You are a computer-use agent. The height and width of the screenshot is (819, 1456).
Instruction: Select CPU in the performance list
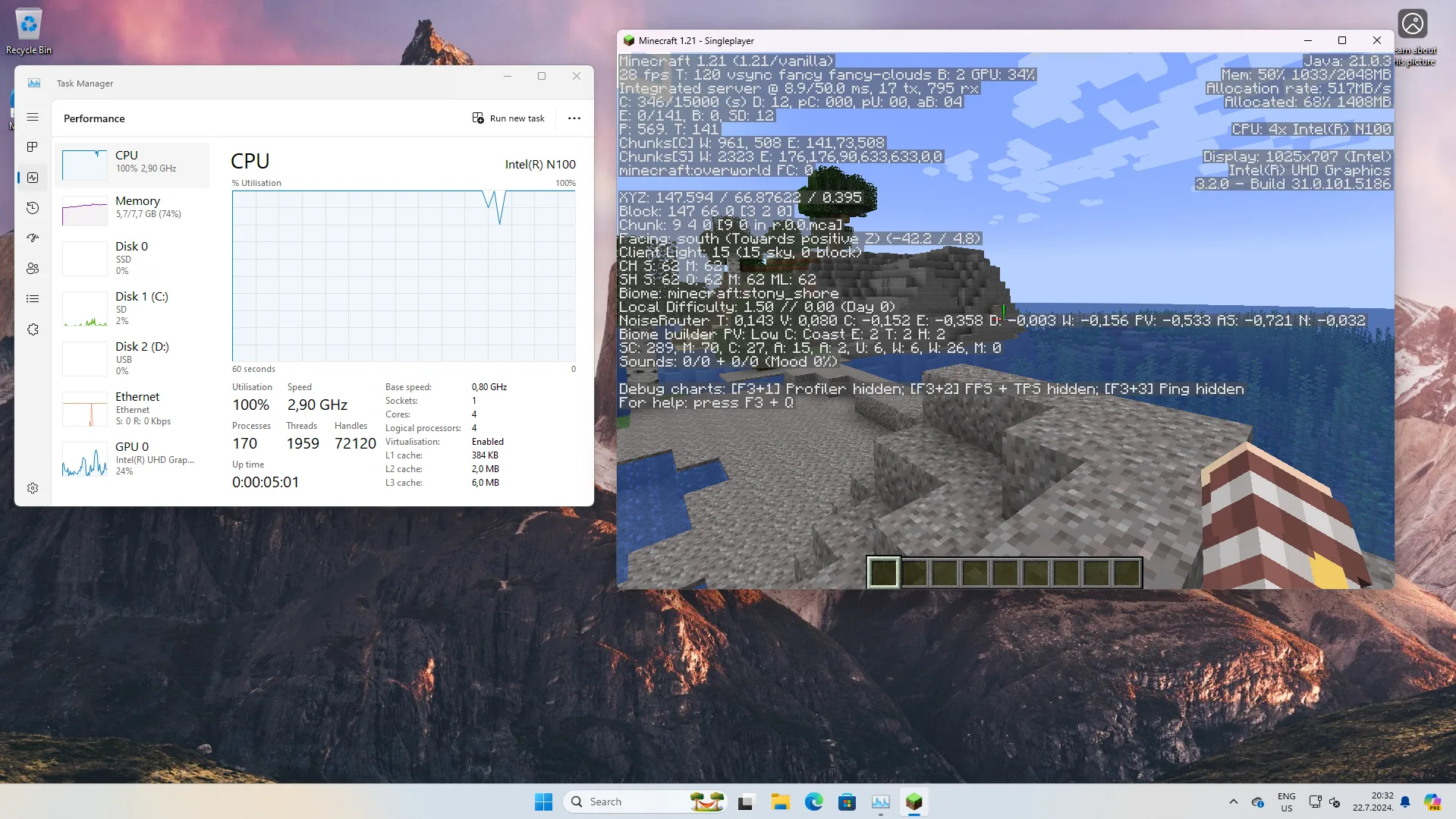133,165
